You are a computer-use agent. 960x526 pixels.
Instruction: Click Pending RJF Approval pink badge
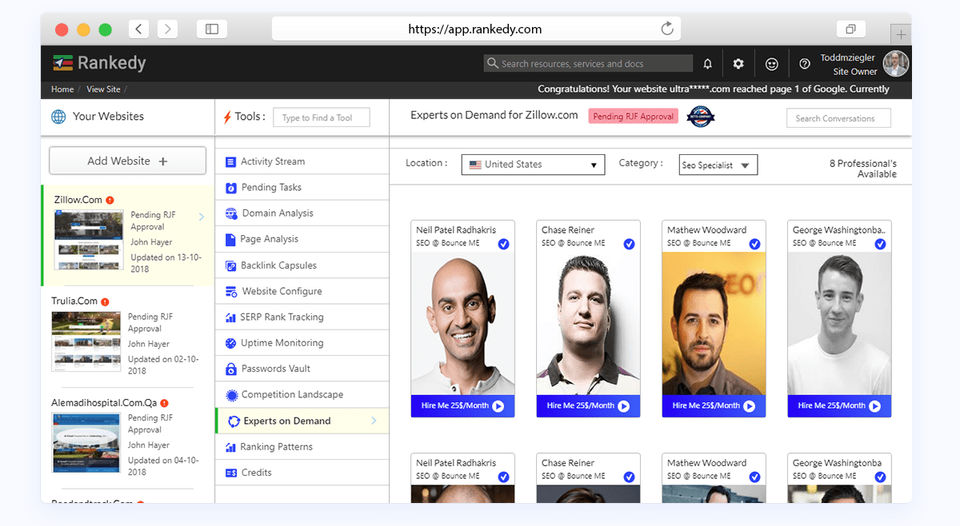point(633,116)
